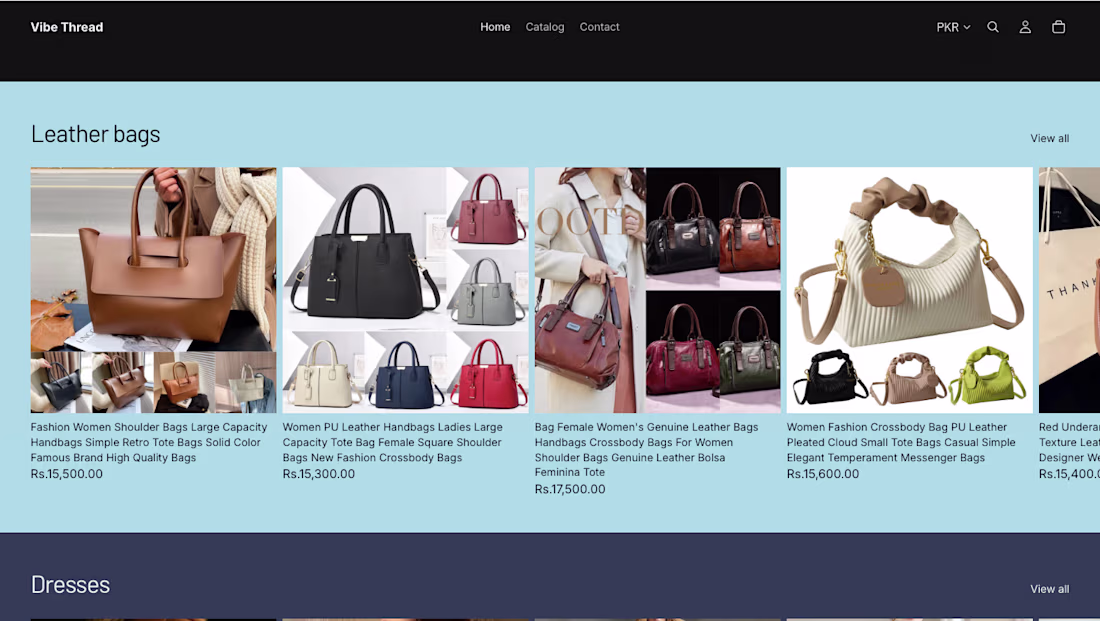Open the brown tote bag product image

(154, 290)
